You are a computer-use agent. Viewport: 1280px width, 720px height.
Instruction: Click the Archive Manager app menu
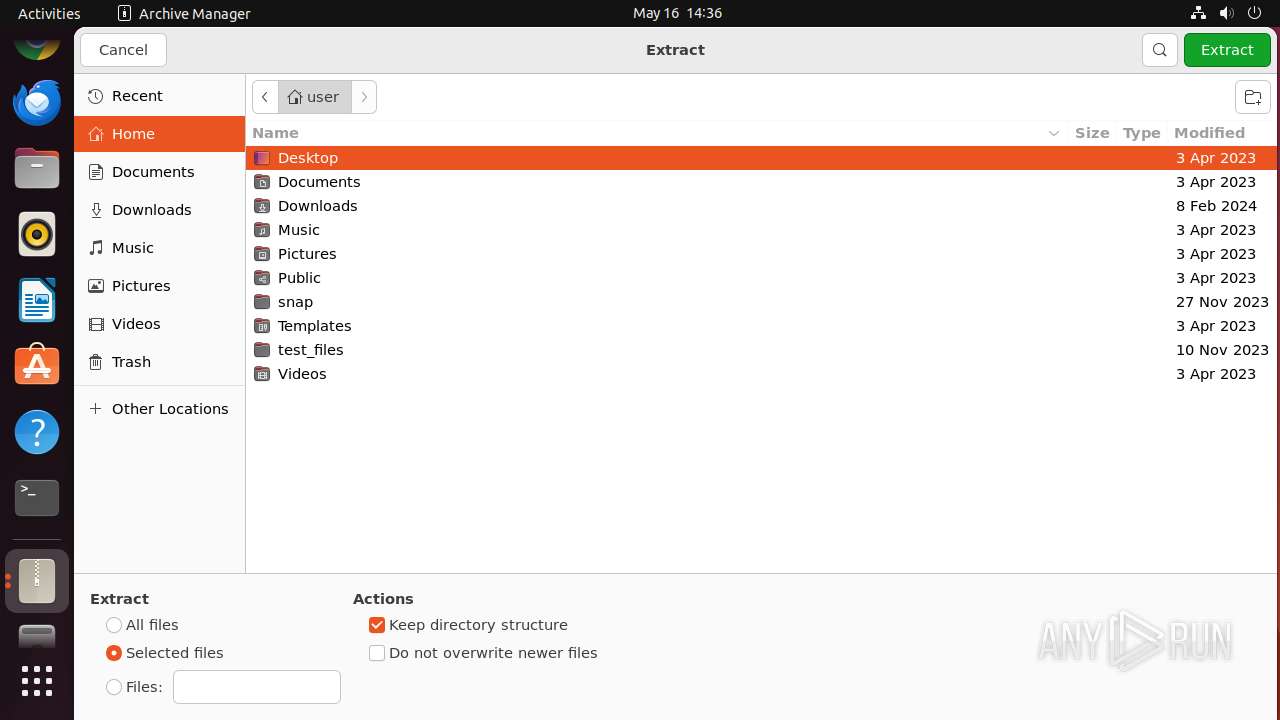click(x=184, y=13)
